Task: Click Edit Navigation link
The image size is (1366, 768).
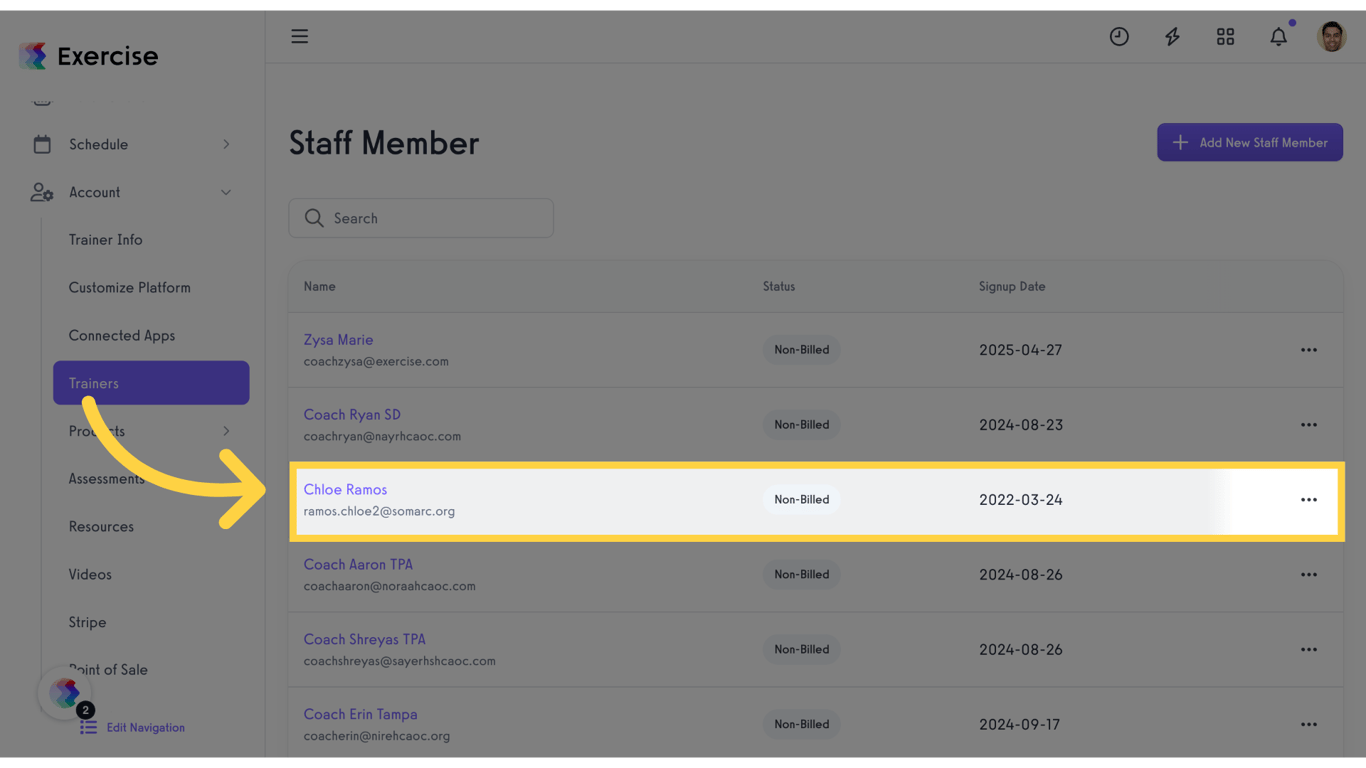Action: [145, 728]
